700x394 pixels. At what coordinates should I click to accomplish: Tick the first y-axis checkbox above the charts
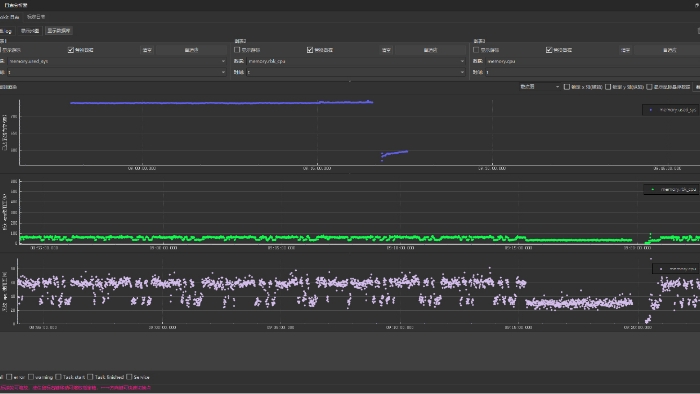coord(567,87)
